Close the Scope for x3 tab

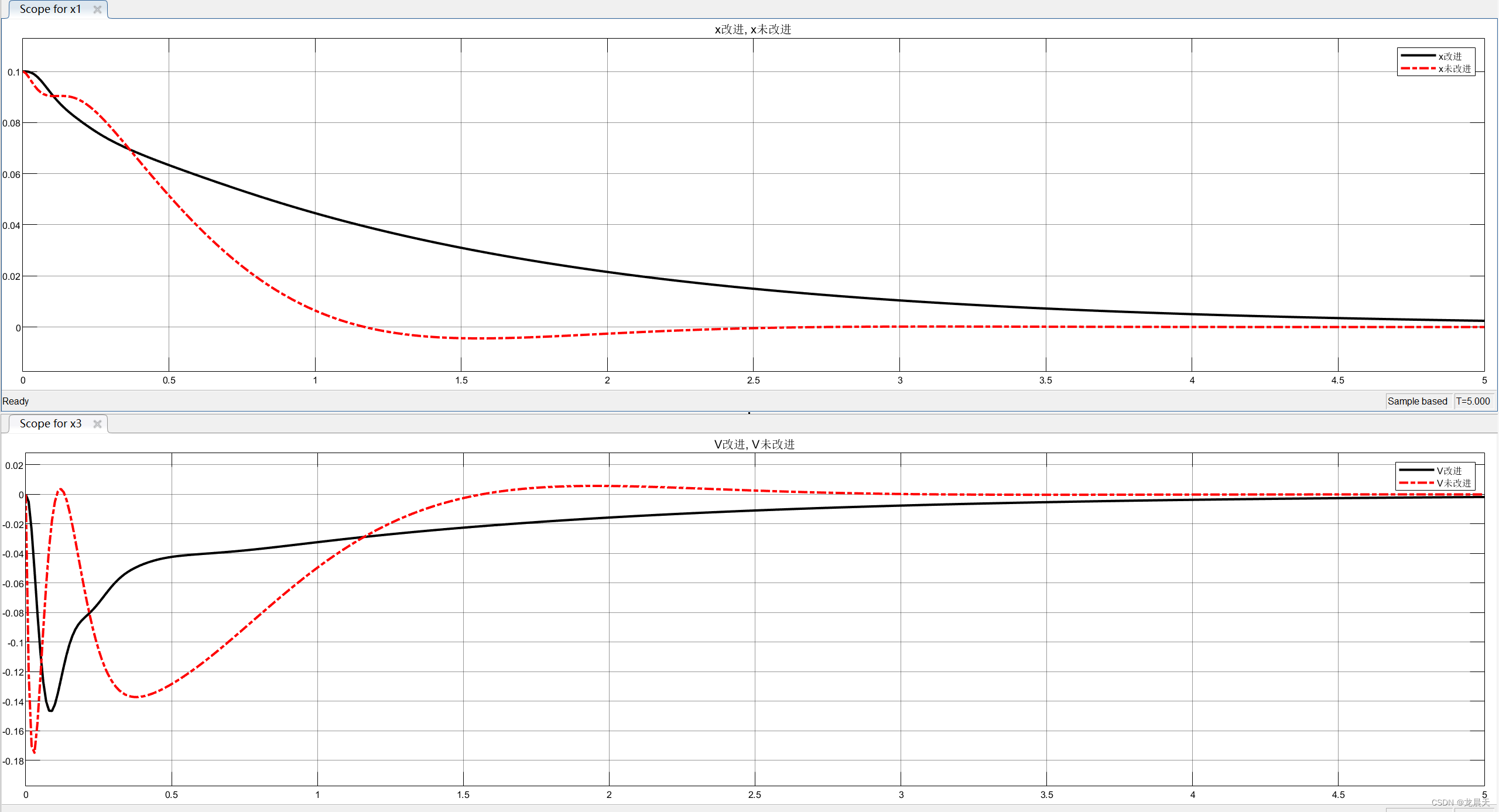pyautogui.click(x=97, y=424)
